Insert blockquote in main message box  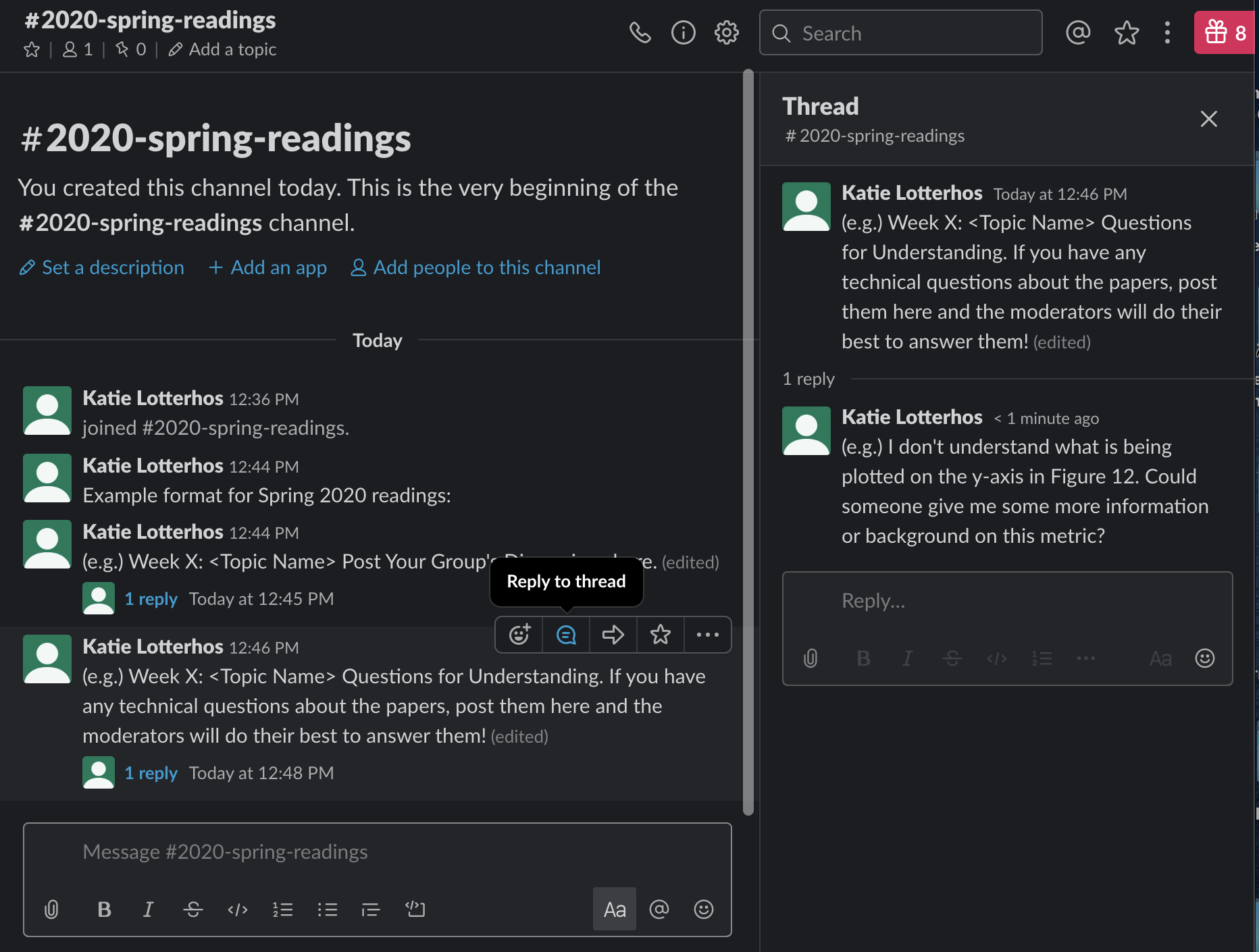tap(371, 909)
